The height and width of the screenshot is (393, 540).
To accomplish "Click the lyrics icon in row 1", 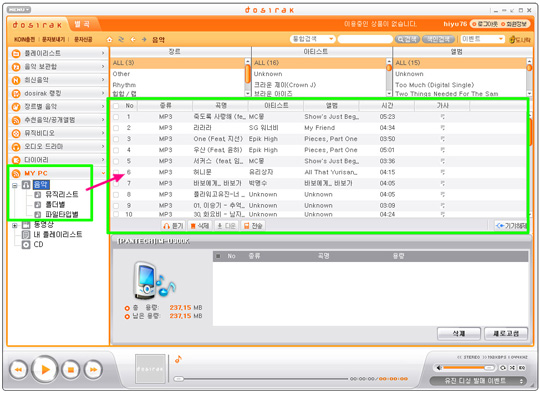I will (x=443, y=117).
